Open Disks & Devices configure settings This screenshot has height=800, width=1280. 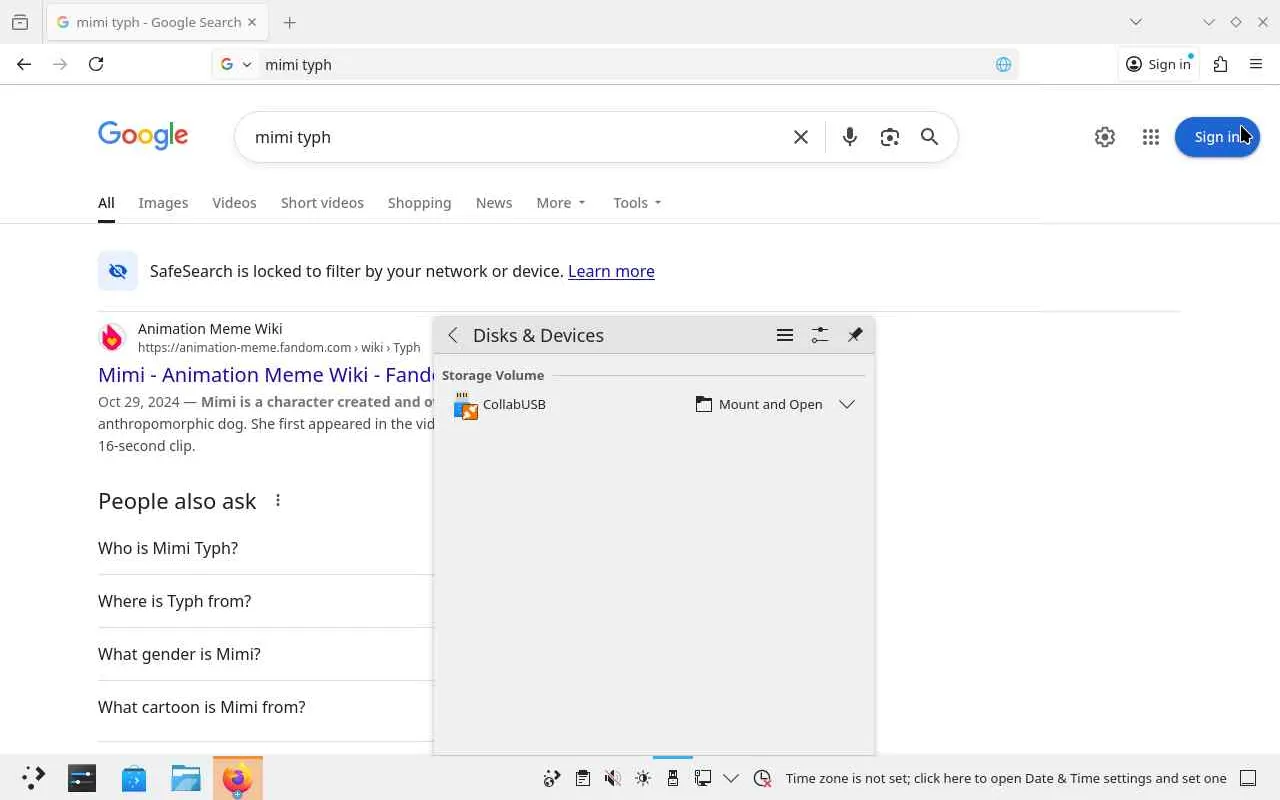(820, 335)
